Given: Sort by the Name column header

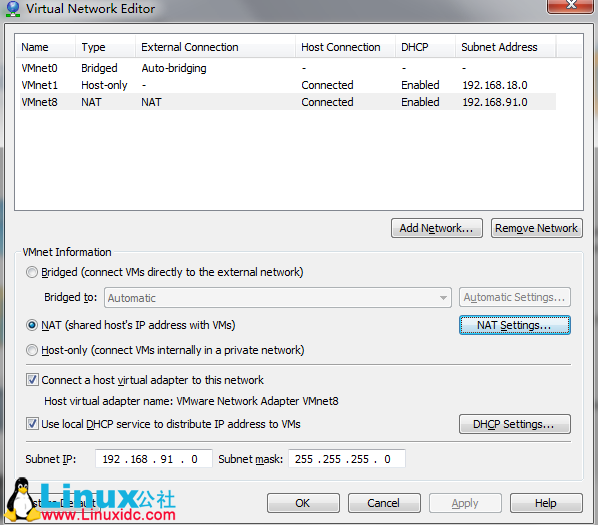Looking at the screenshot, I should point(45,47).
